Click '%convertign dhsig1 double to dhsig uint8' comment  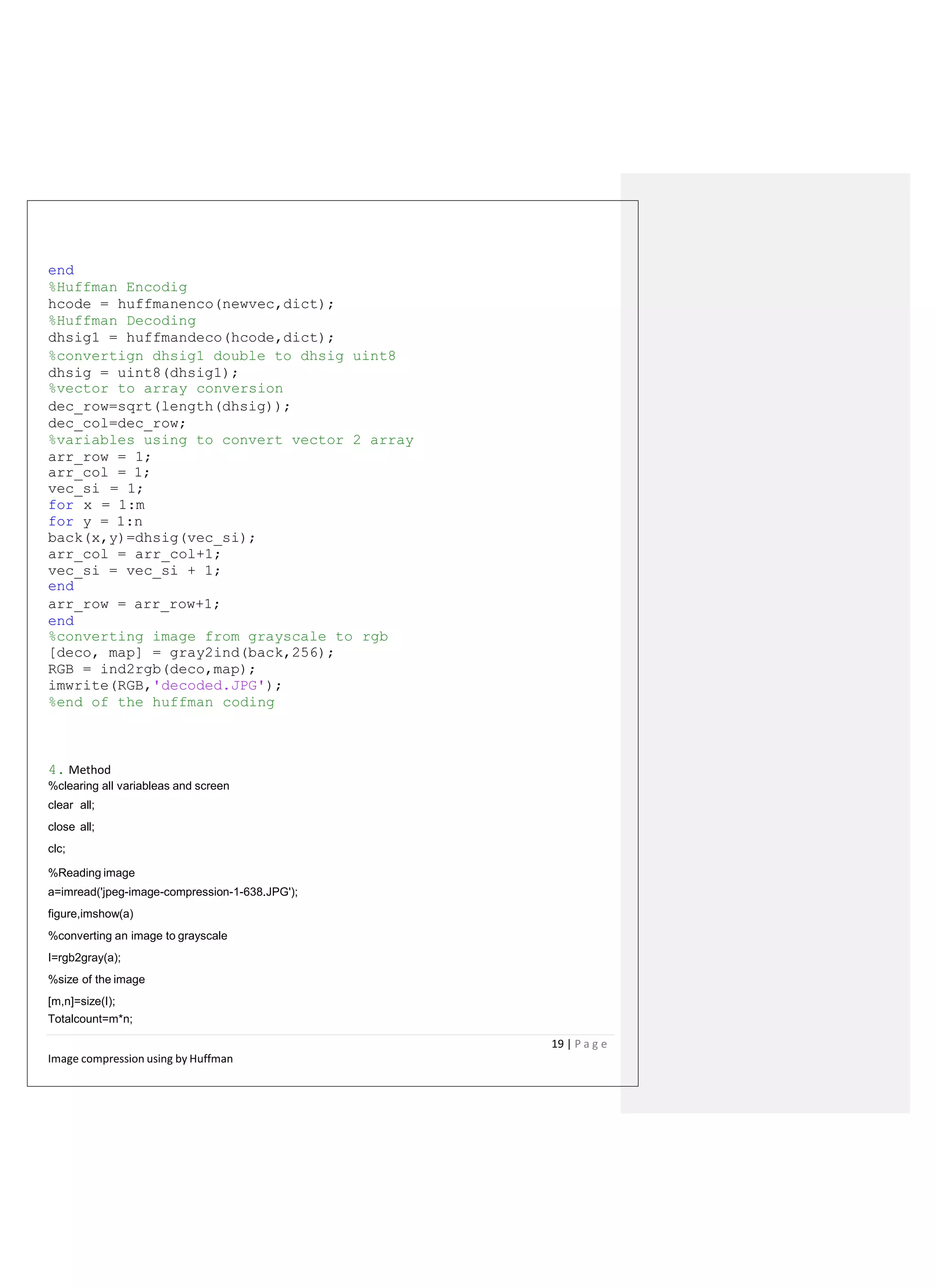click(222, 356)
